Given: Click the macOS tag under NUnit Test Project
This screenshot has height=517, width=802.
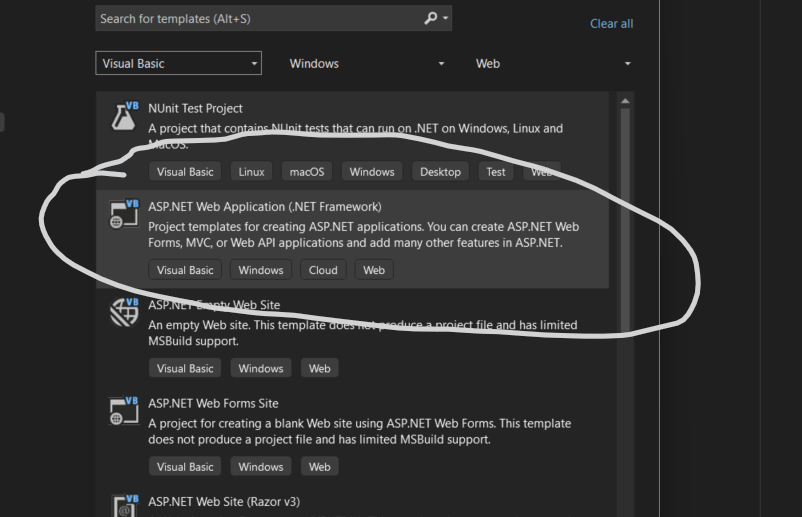Looking at the screenshot, I should click(x=307, y=172).
